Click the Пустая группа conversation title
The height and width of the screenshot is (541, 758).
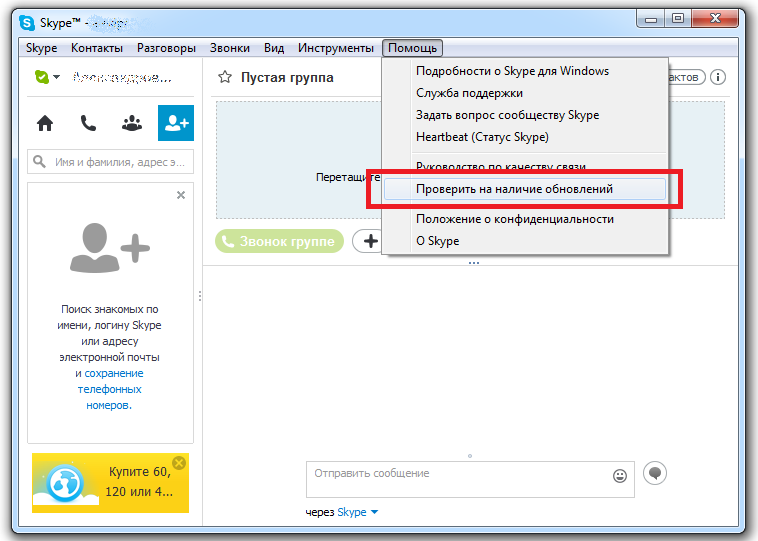click(287, 77)
